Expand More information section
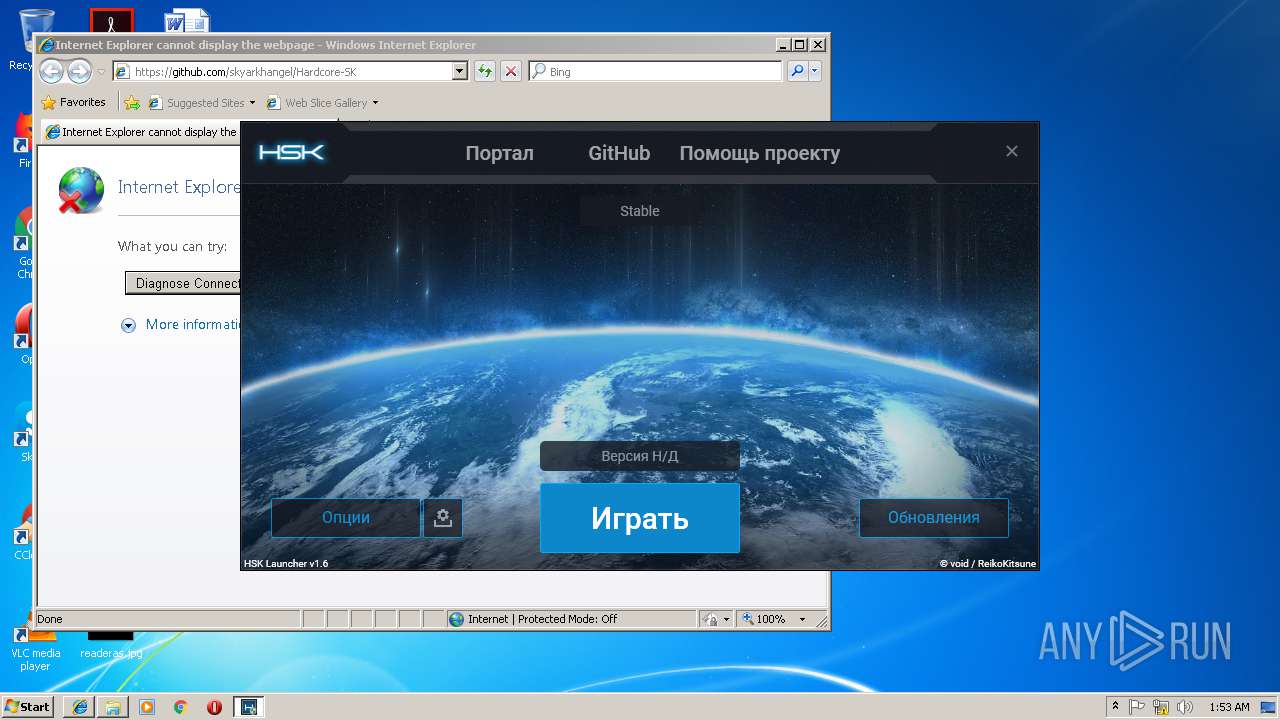 [181, 324]
